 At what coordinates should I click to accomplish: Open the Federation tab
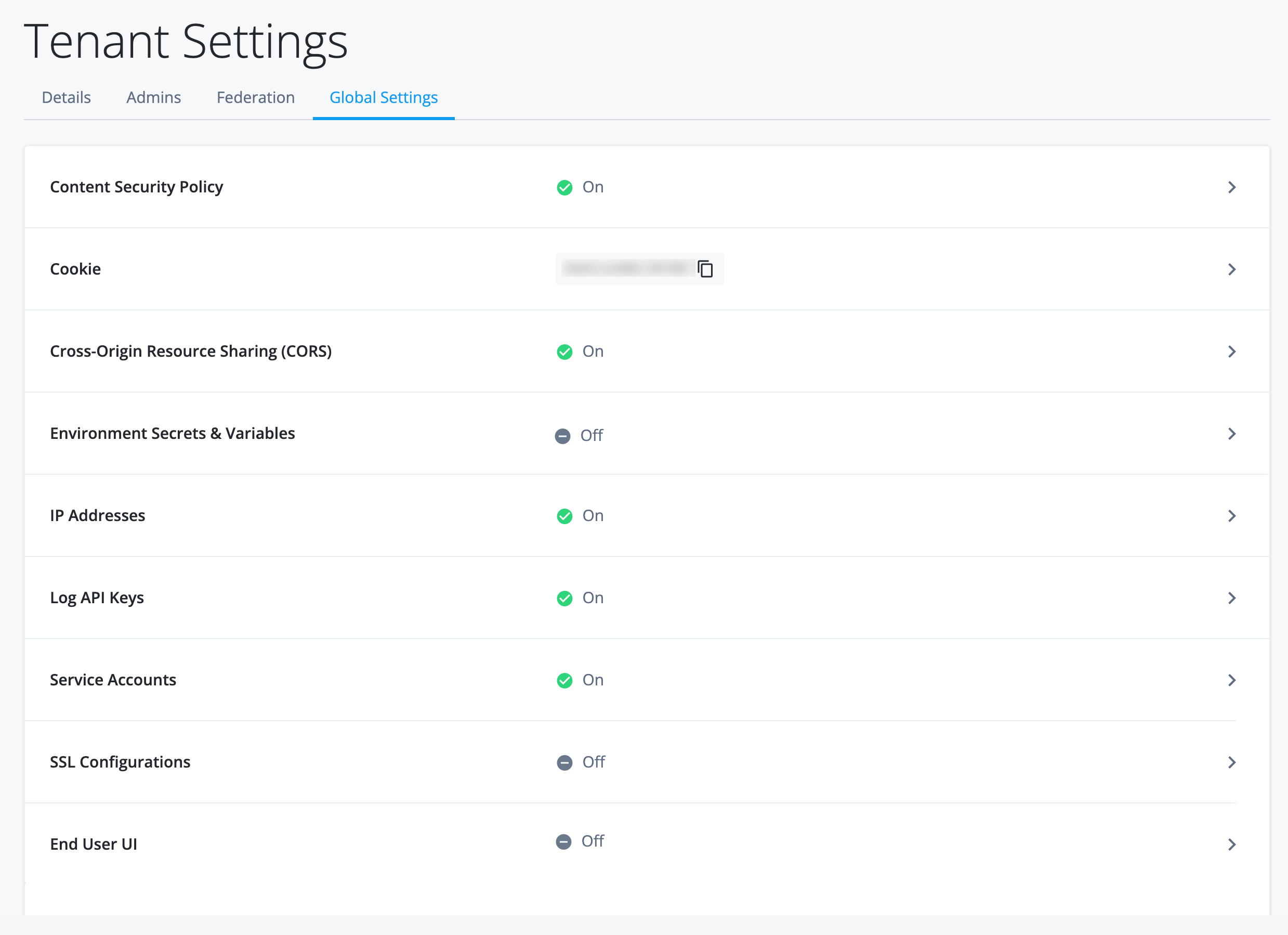tap(256, 97)
